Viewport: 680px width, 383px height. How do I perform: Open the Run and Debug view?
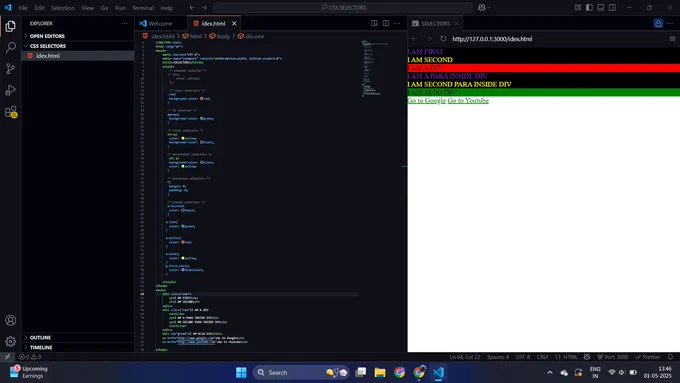(x=10, y=90)
